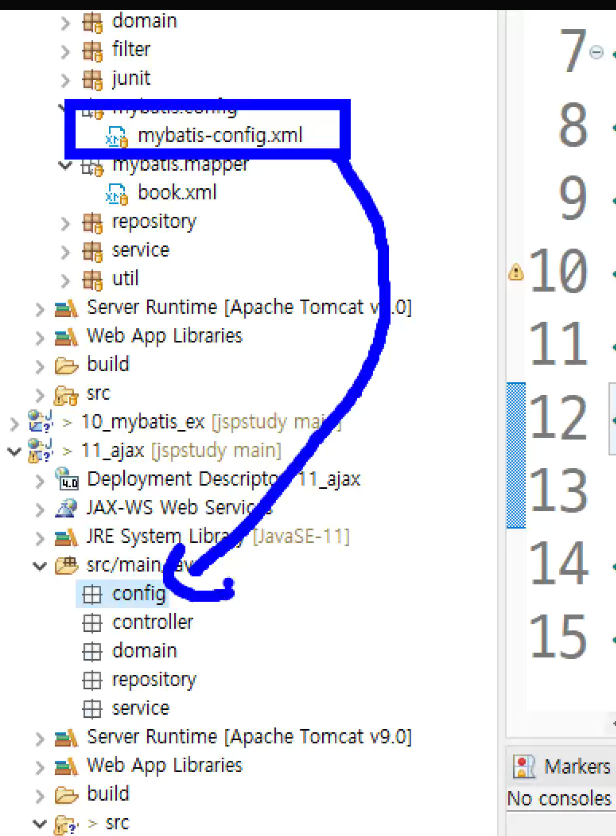Viewport: 616px width, 836px height.
Task: Click the Deployment Descriptor icon for 11_ajax
Action: click(67, 479)
